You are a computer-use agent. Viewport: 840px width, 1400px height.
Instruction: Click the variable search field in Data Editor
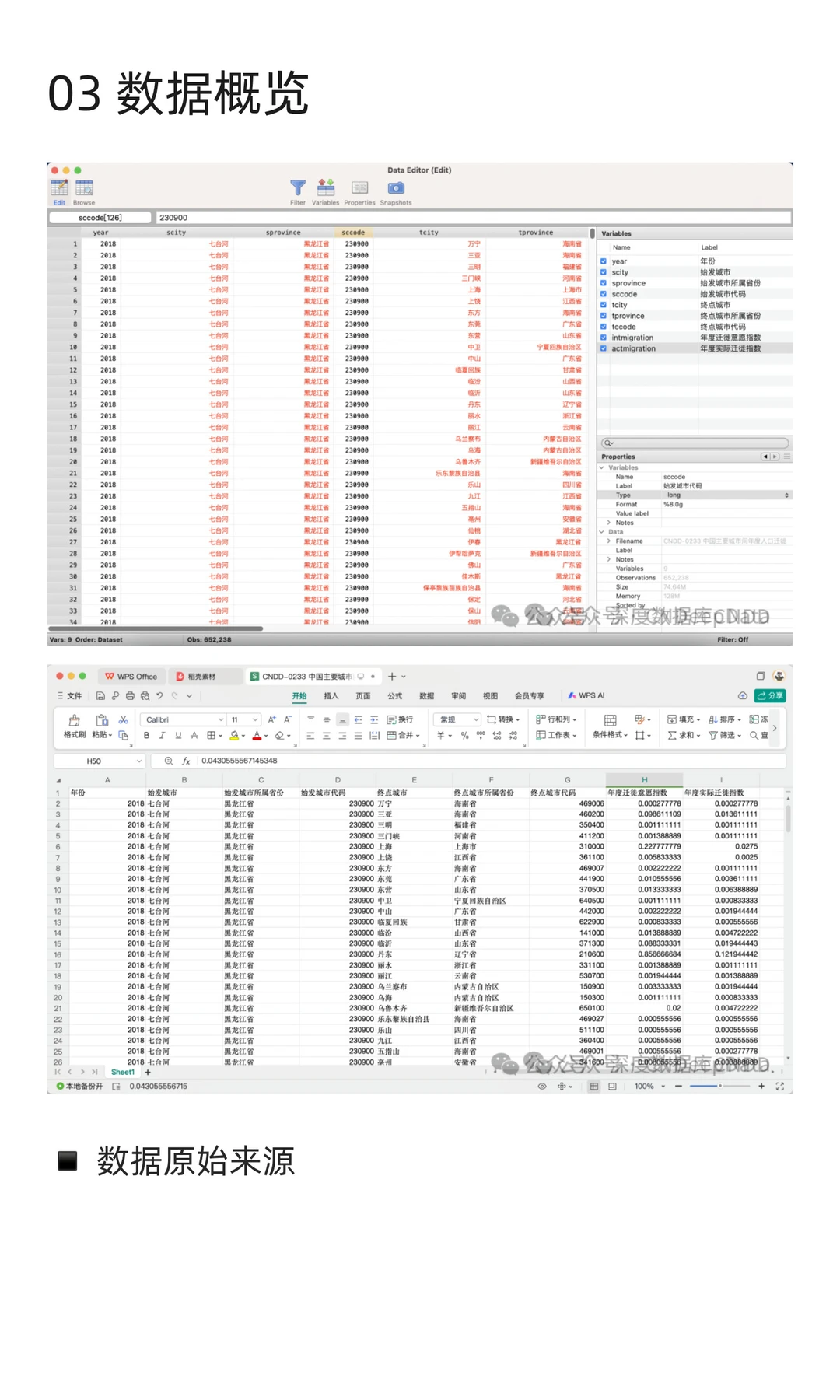pyautogui.click(x=695, y=443)
